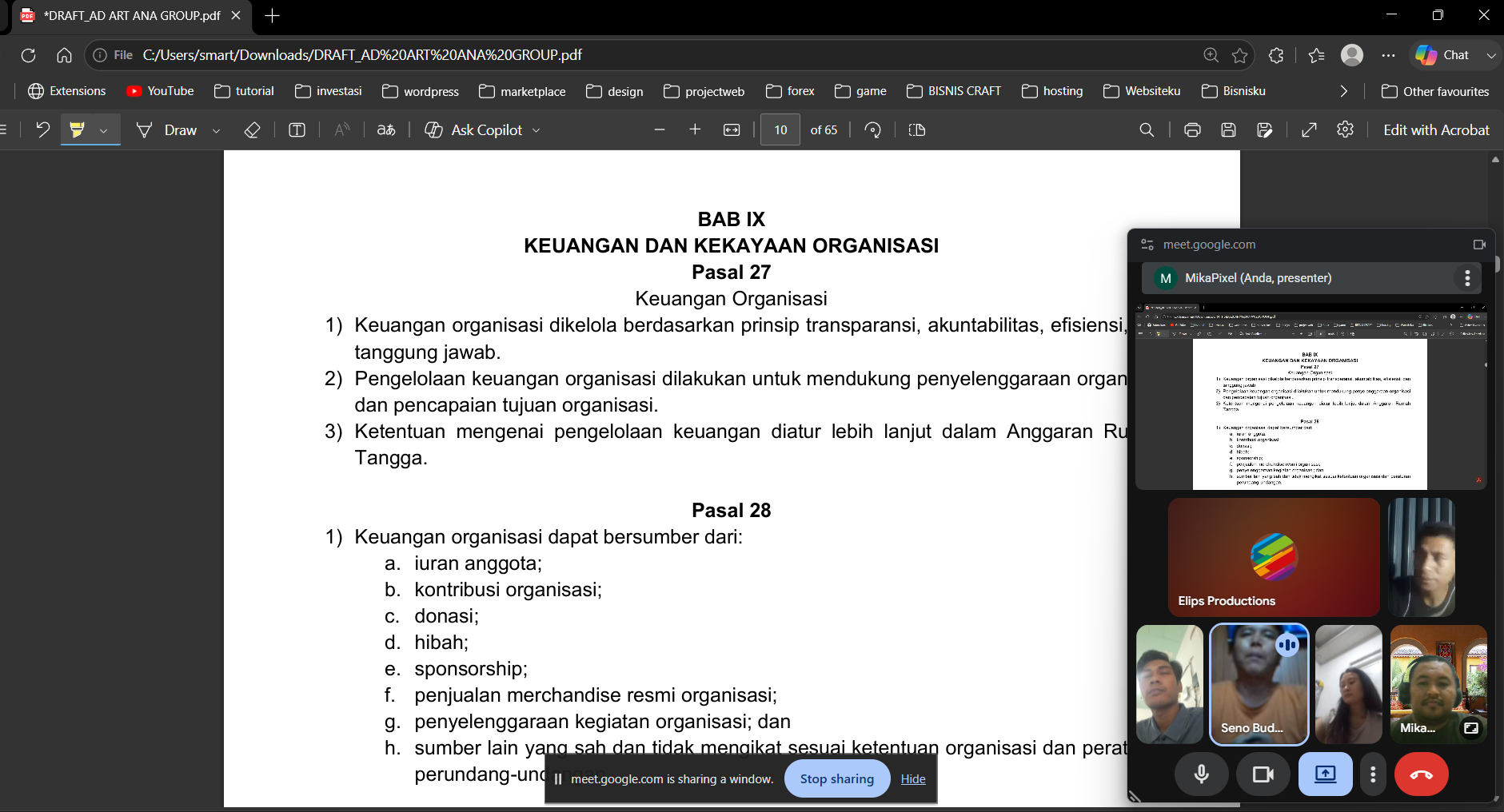Click the Hide link in the sharing bar

tap(913, 778)
